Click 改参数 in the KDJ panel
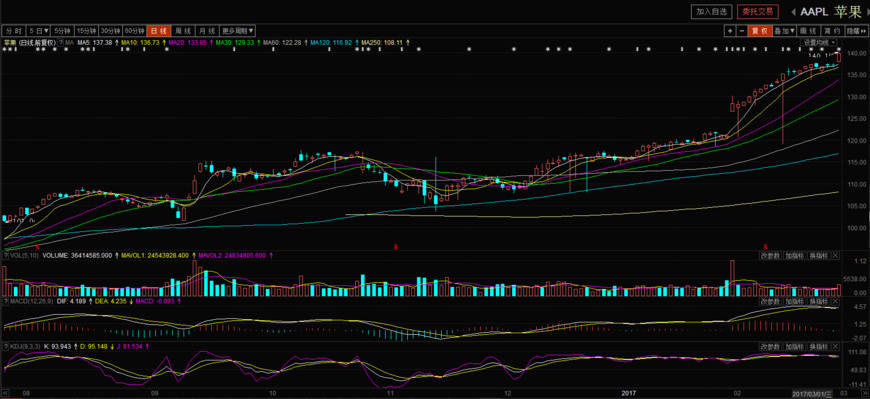 pyautogui.click(x=770, y=346)
